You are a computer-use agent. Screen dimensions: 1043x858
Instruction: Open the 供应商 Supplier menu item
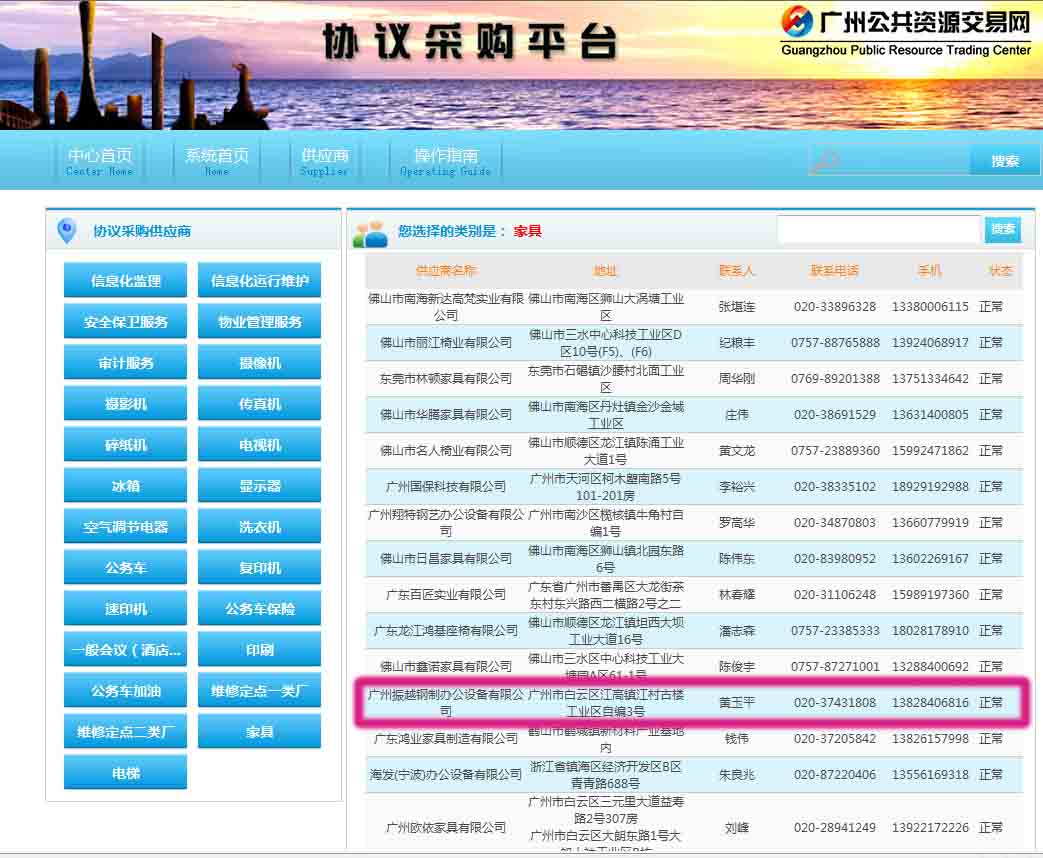(324, 162)
